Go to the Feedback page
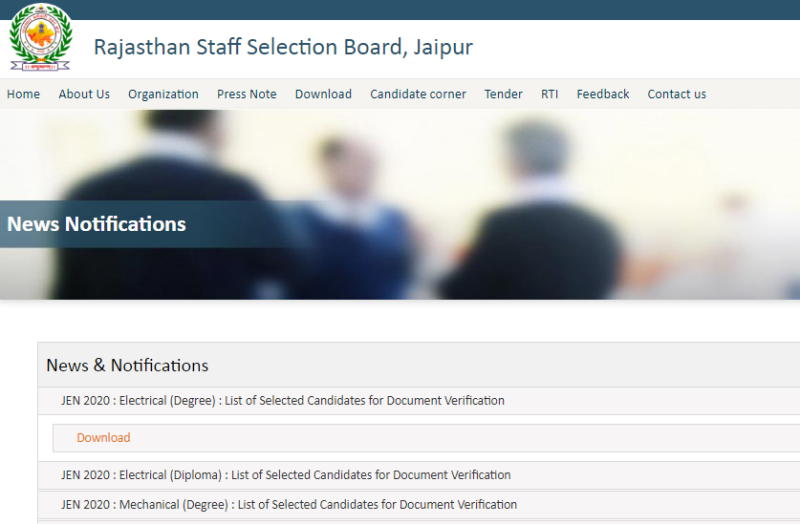The width and height of the screenshot is (800, 524). click(603, 94)
